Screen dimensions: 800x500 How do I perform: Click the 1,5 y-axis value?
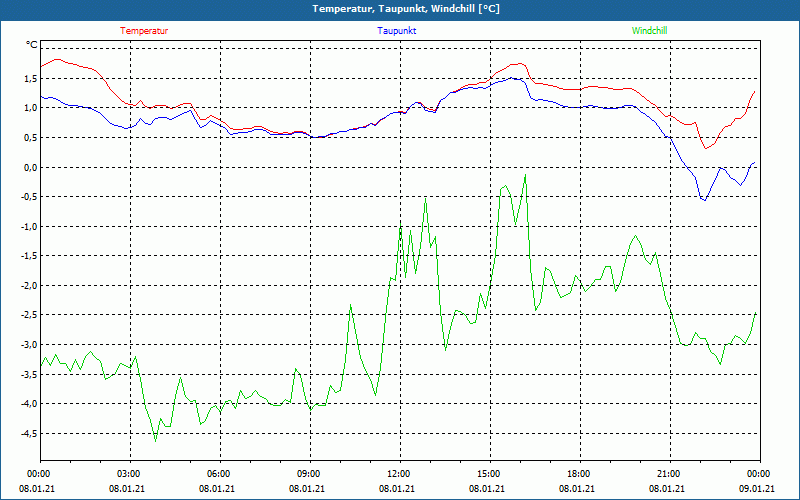(31, 78)
